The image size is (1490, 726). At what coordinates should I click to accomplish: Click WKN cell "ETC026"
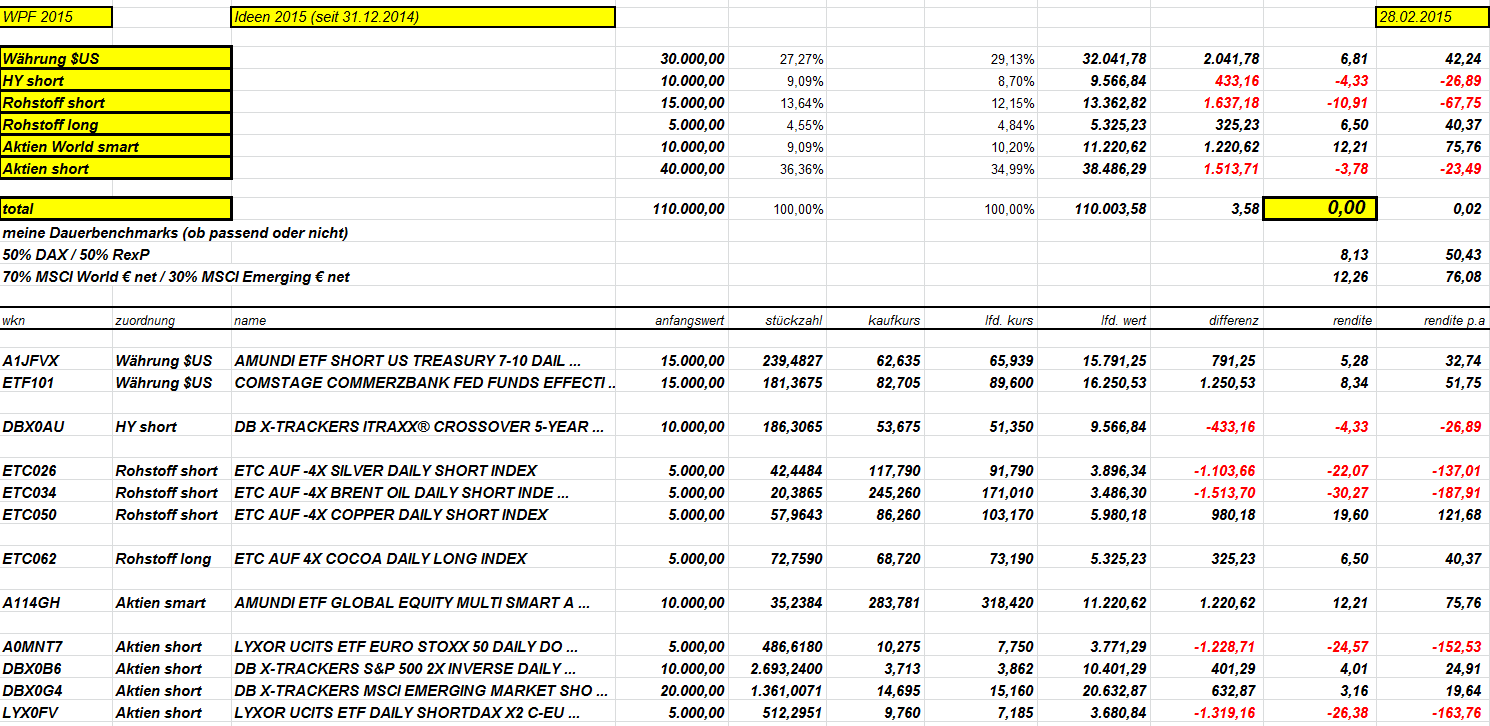pos(29,471)
